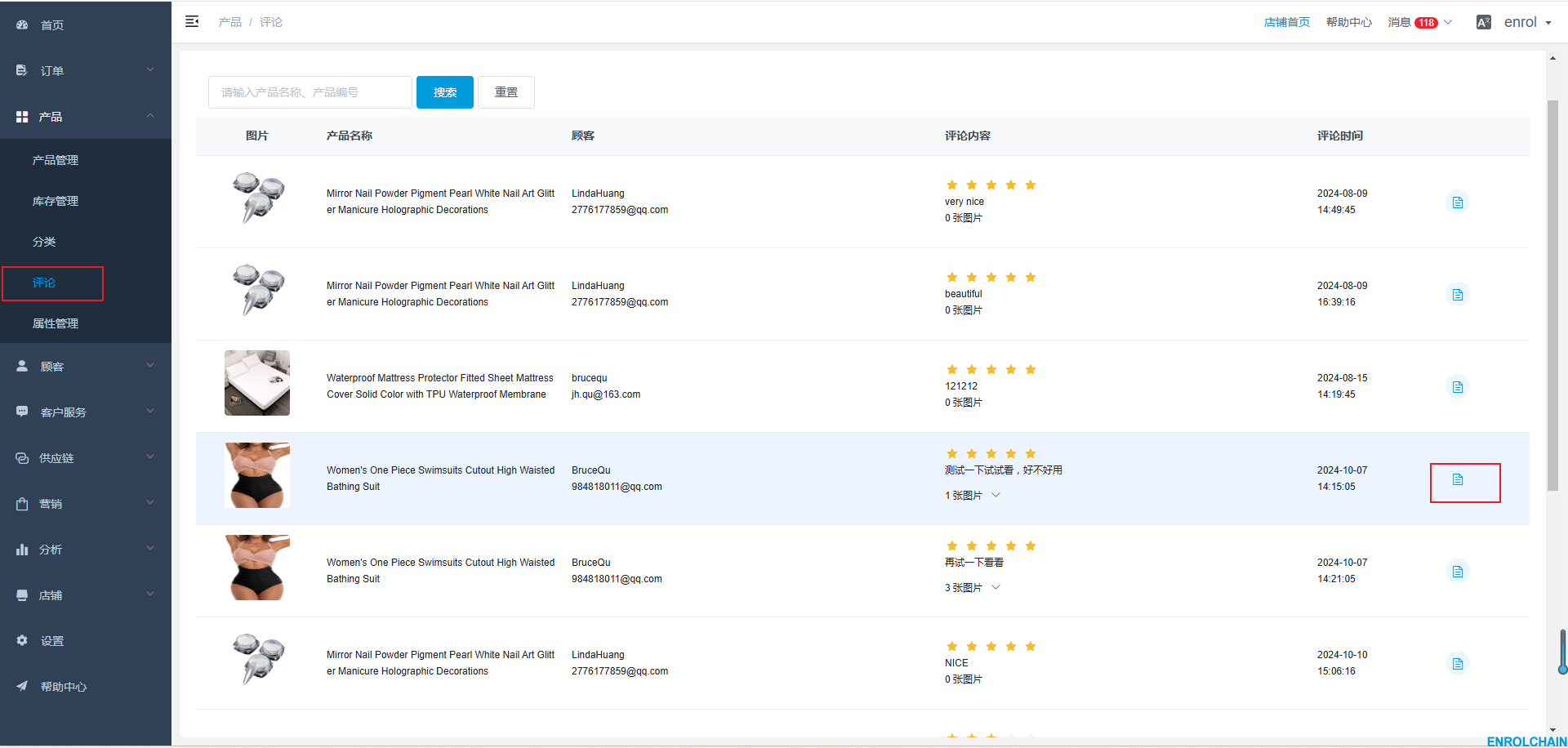Click the 客户服务 chat icon in the sidebar
The height and width of the screenshot is (748, 1568).
coord(22,412)
